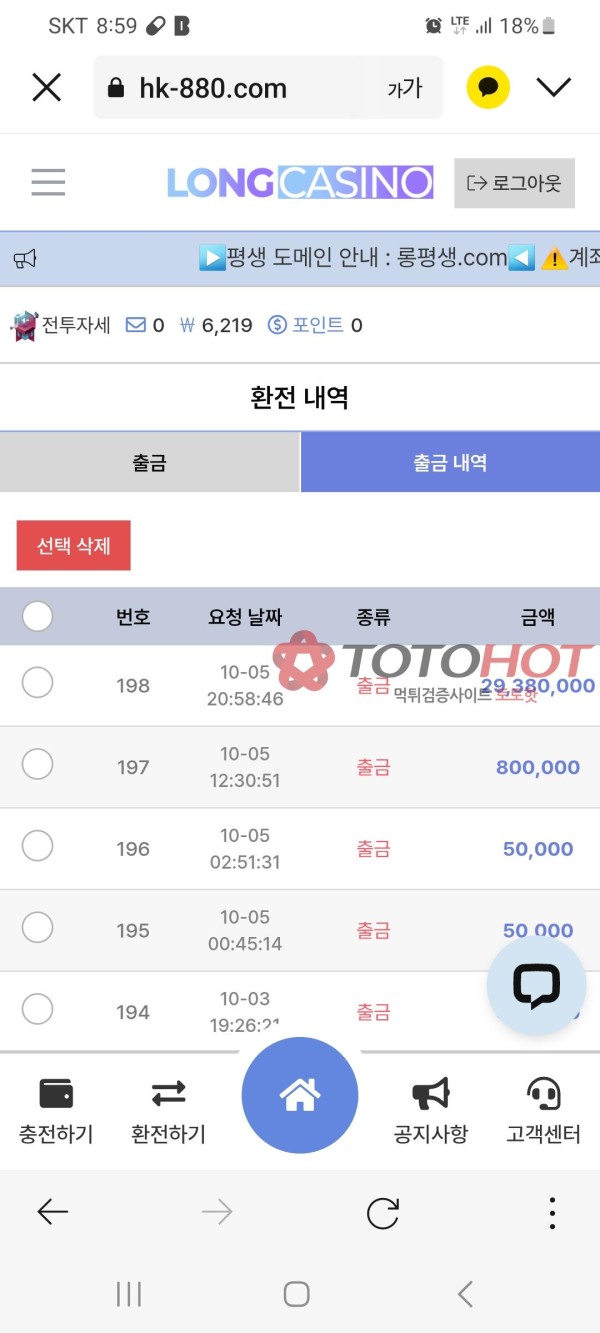The image size is (600, 1333).
Task: Log out using the 로그아웃 button
Action: 514,182
